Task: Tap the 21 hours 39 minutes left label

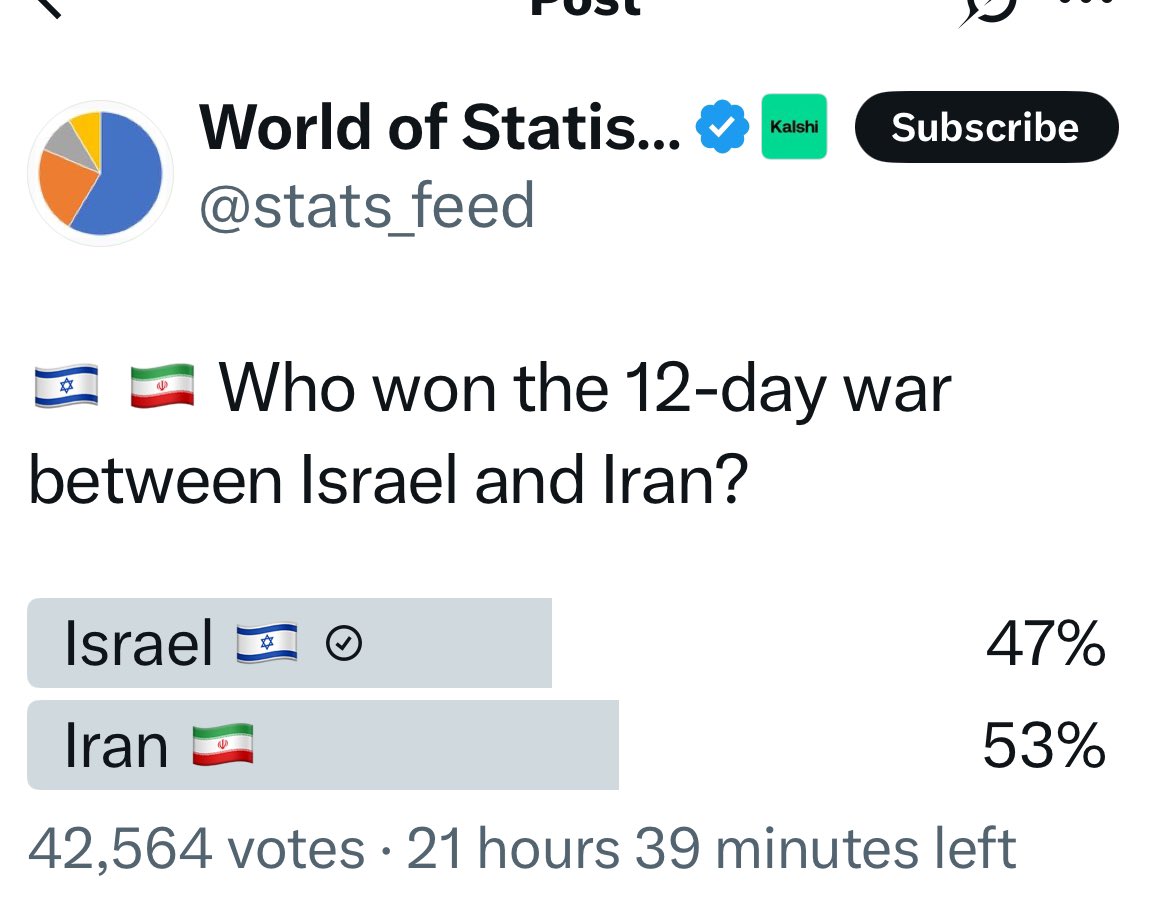Action: pyautogui.click(x=711, y=849)
